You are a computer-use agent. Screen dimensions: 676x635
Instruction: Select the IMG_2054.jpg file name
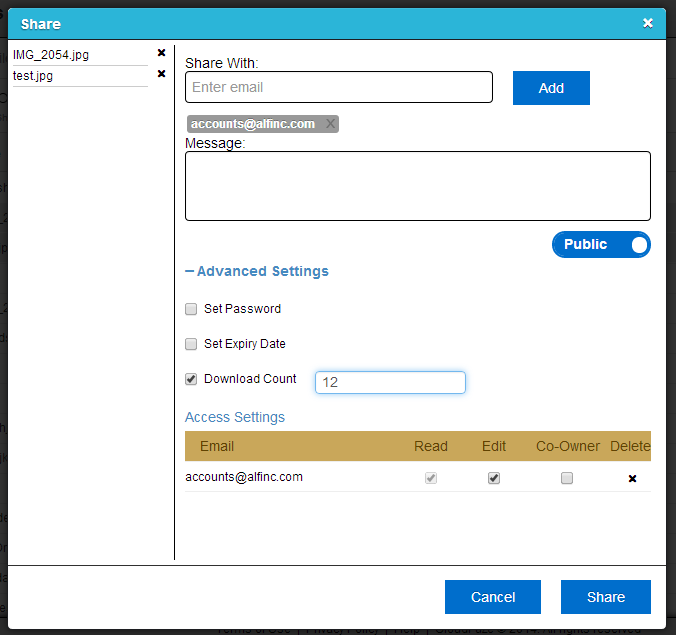pyautogui.click(x=51, y=55)
